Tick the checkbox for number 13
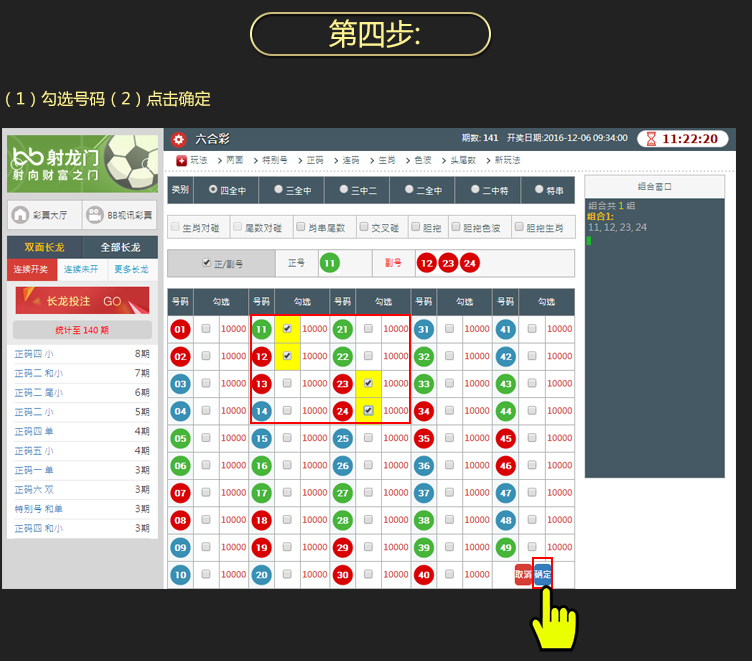 tap(288, 383)
